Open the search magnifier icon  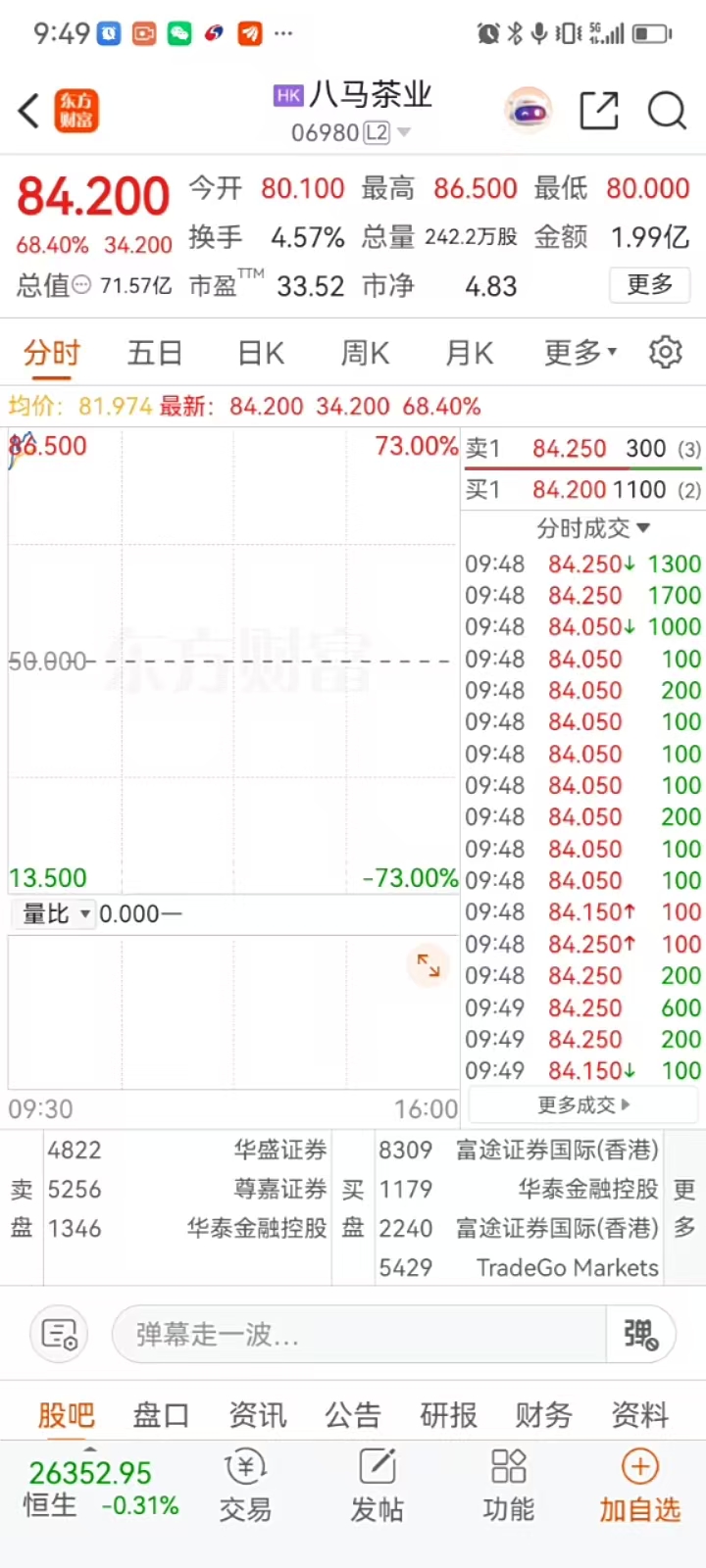pyautogui.click(x=667, y=111)
